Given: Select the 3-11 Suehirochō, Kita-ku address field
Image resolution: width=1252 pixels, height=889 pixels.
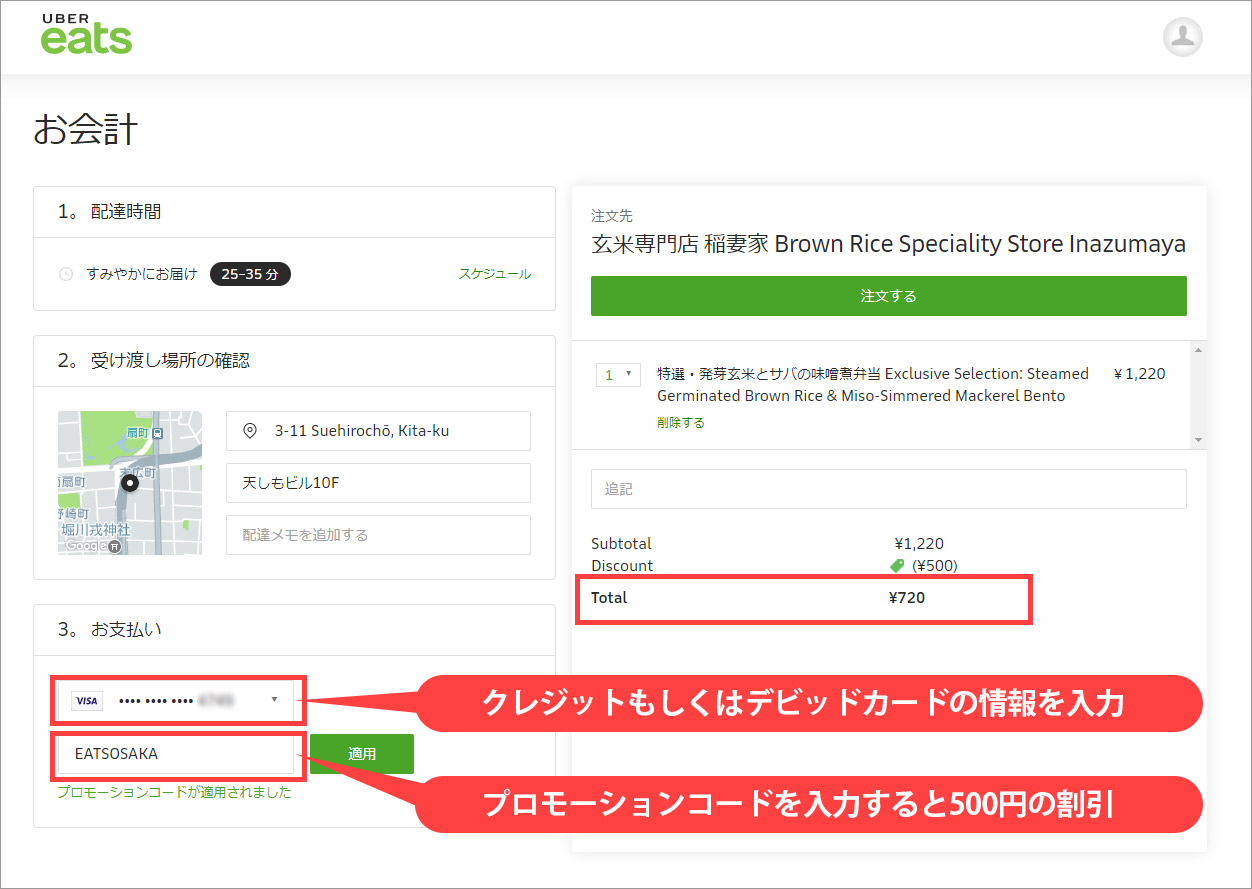Looking at the screenshot, I should pos(378,431).
